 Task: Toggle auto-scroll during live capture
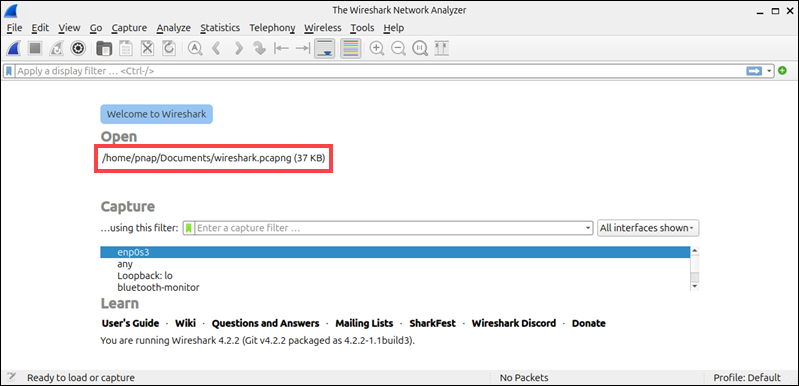(x=325, y=48)
